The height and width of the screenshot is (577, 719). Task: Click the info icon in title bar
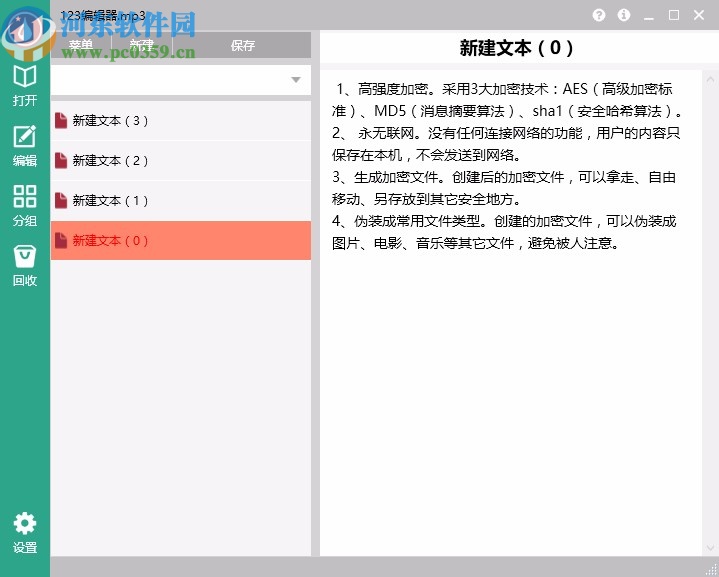pos(624,15)
